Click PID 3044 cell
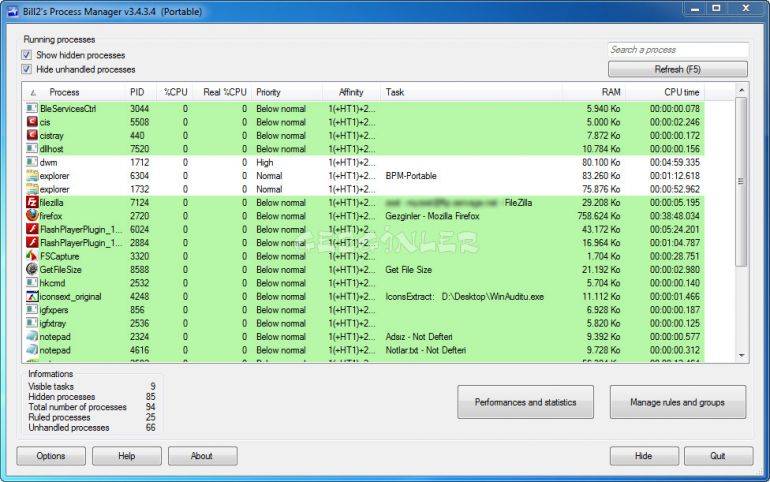Image resolution: width=770 pixels, height=482 pixels. click(139, 108)
